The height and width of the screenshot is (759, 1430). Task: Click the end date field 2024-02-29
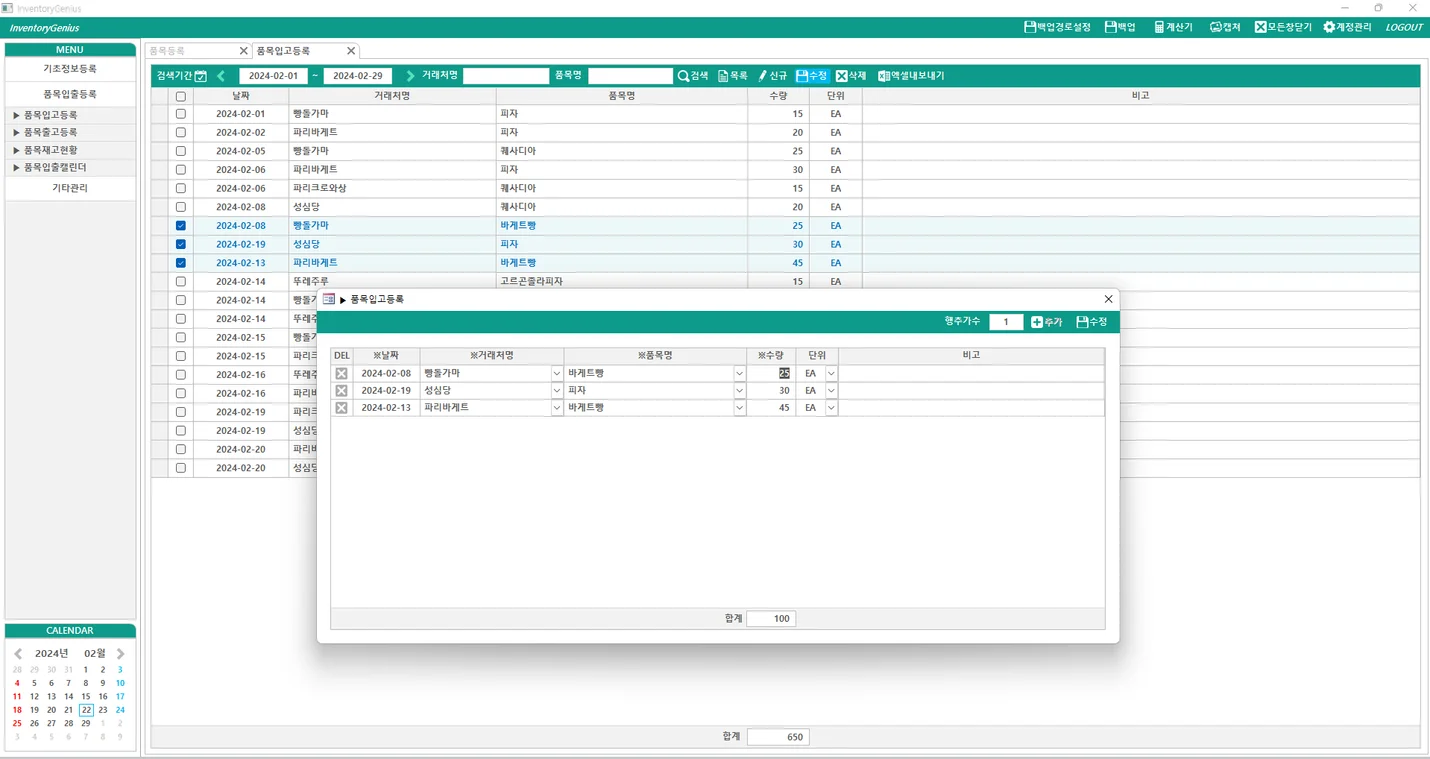click(x=358, y=76)
